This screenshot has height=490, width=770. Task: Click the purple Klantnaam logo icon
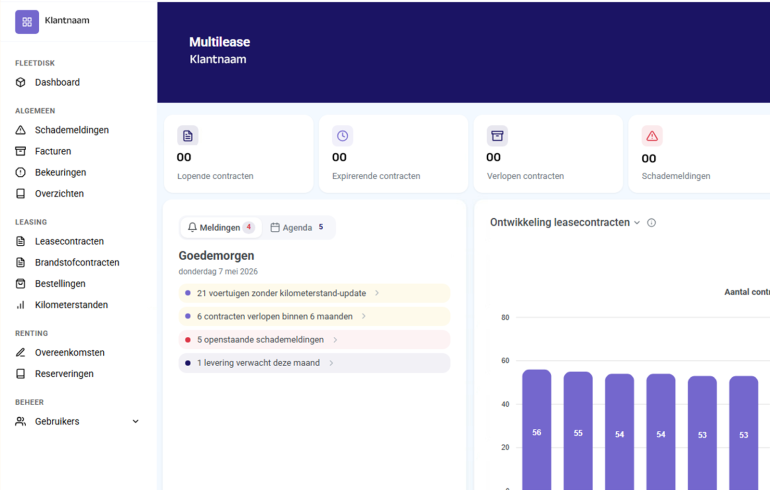click(x=27, y=22)
